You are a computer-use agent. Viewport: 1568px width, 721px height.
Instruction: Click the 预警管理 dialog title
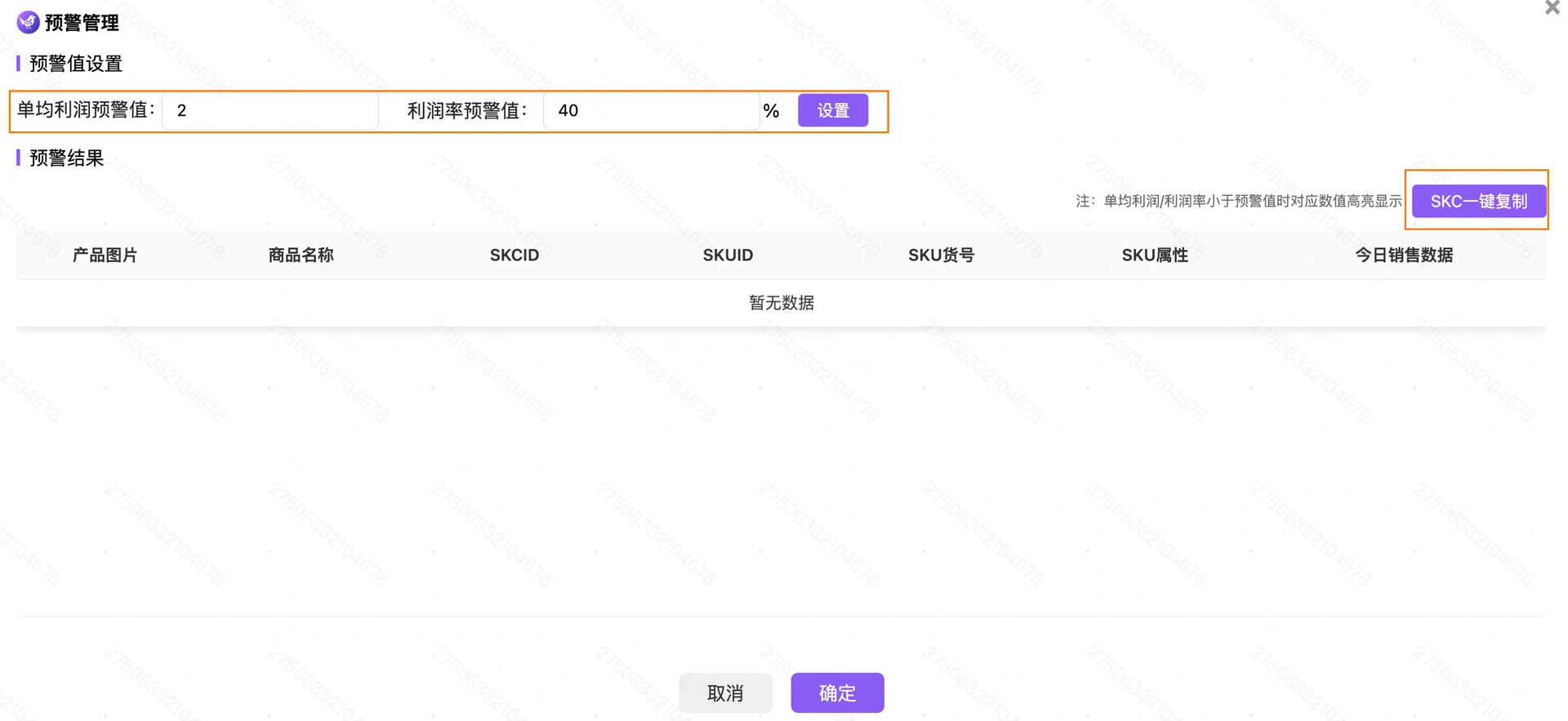click(x=82, y=23)
